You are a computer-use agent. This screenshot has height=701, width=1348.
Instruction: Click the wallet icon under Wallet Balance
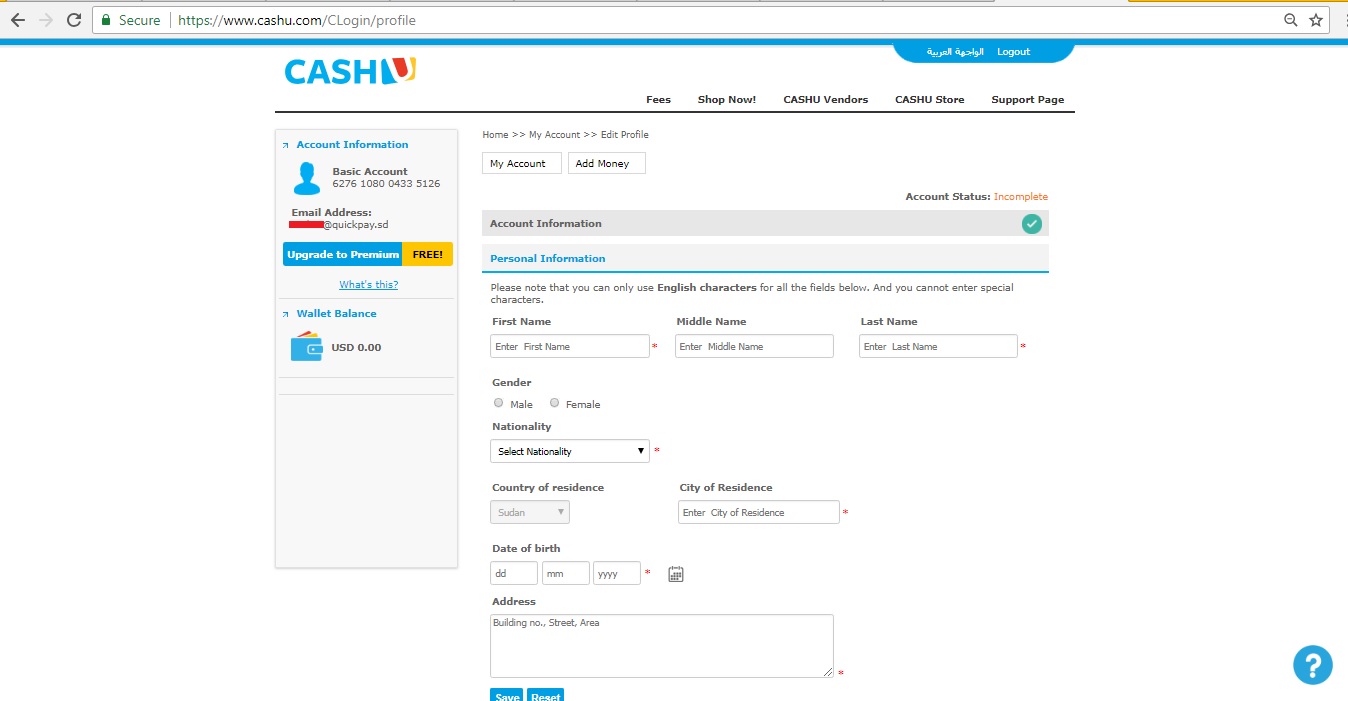306,346
